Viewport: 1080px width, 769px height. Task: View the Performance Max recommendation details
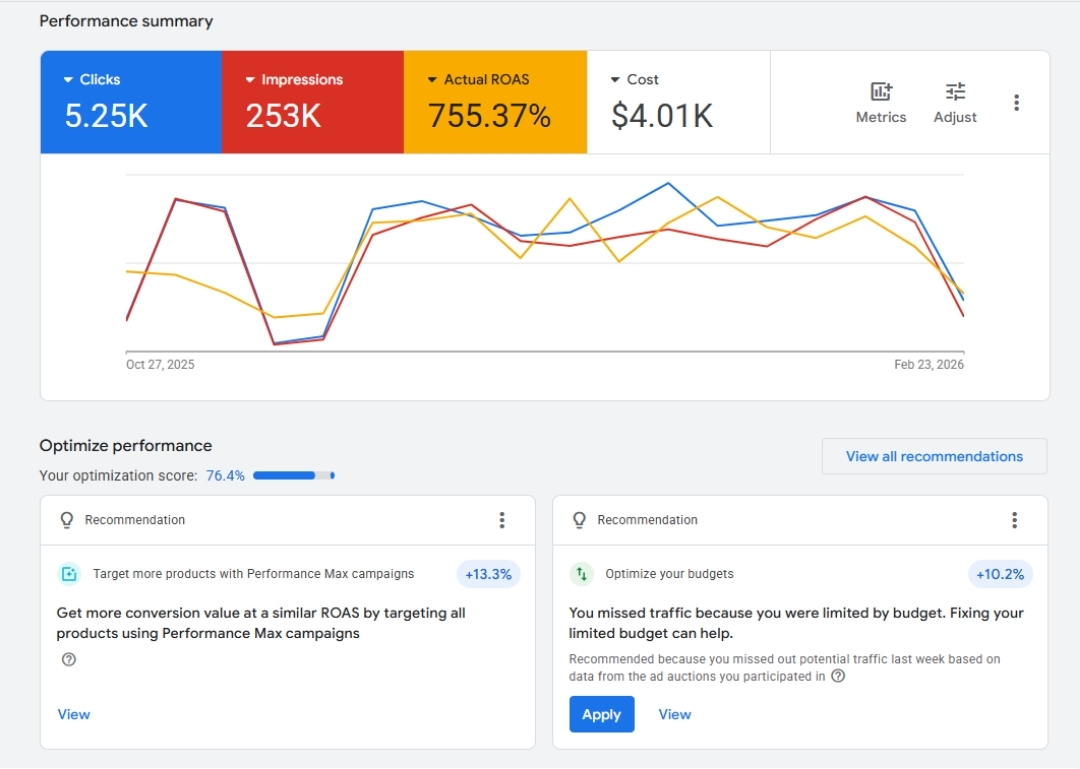point(74,714)
